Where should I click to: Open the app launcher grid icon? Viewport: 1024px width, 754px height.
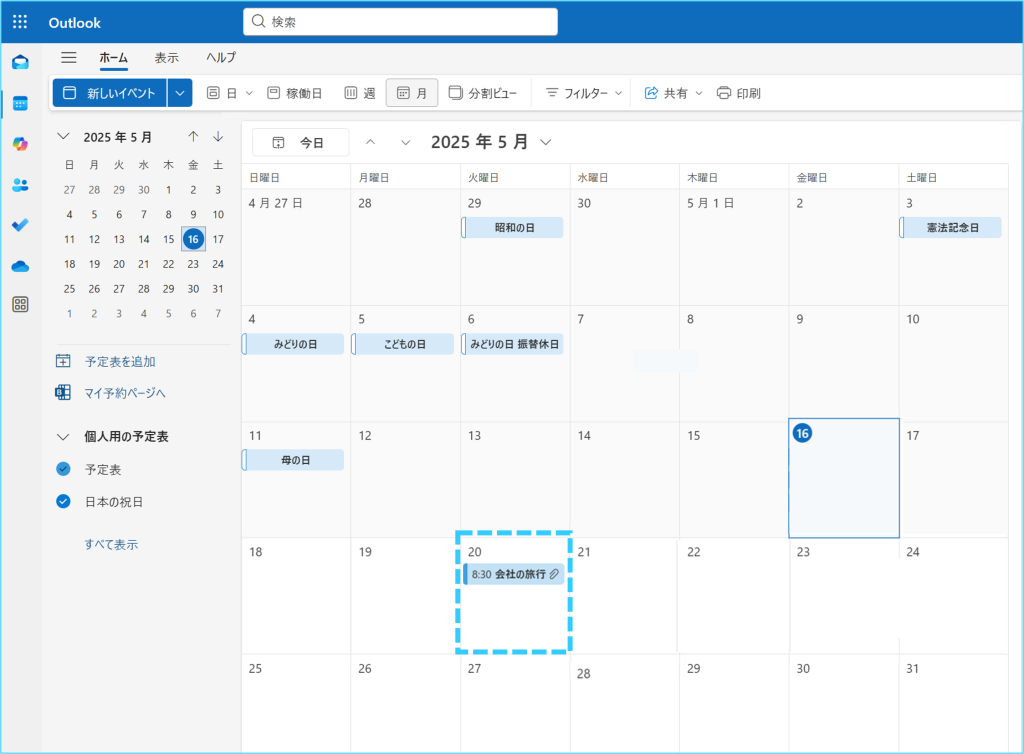(20, 22)
